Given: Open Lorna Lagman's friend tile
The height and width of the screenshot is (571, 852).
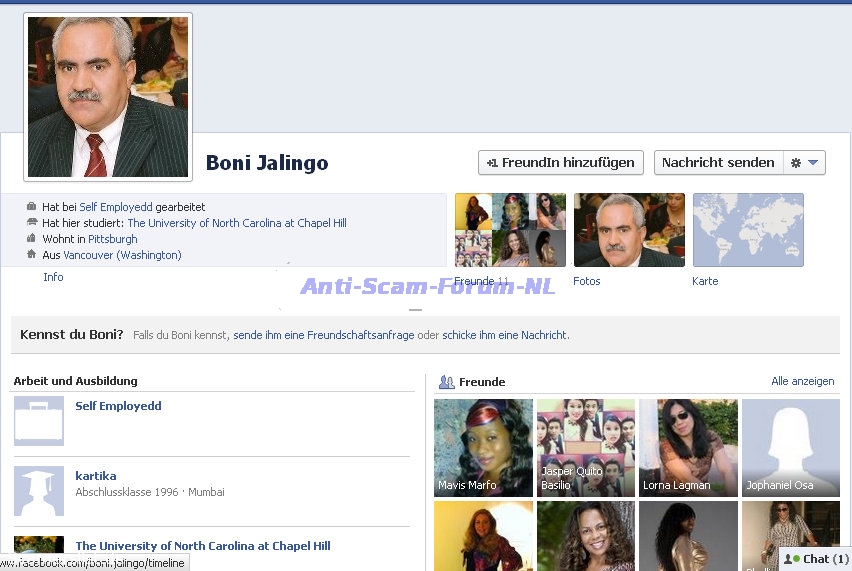Looking at the screenshot, I should 688,447.
